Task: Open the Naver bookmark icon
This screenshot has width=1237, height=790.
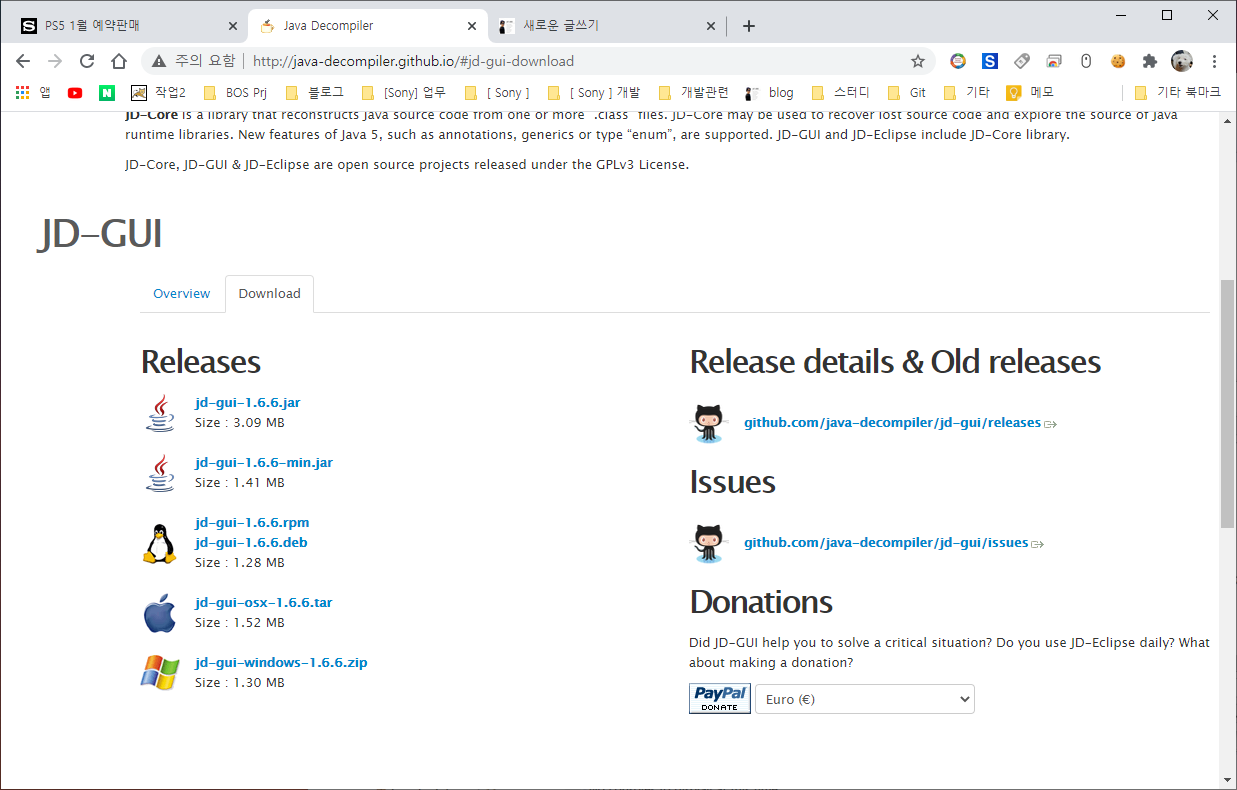Action: [107, 93]
